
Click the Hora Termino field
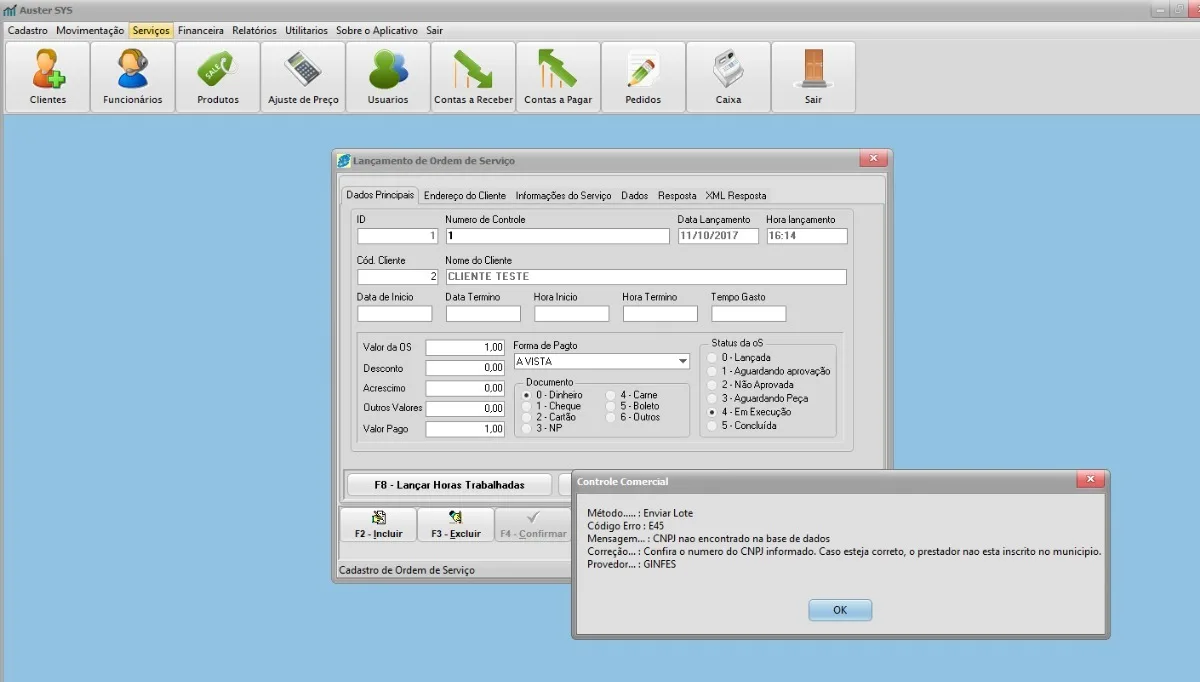pos(660,314)
